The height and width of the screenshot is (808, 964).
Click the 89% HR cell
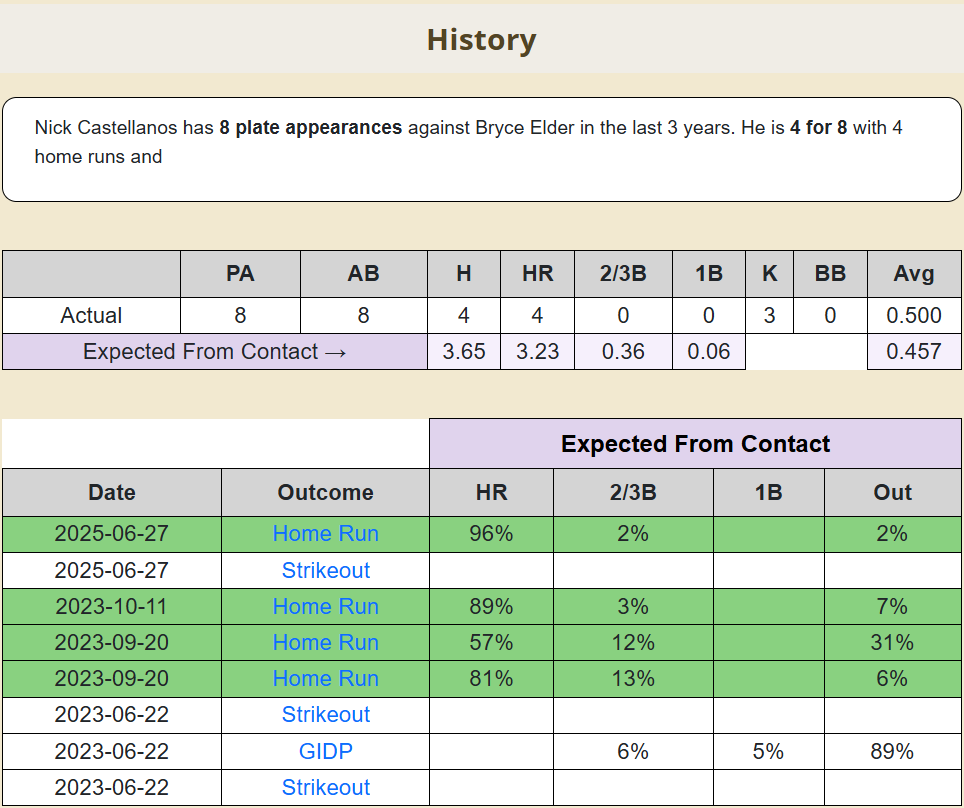point(491,606)
